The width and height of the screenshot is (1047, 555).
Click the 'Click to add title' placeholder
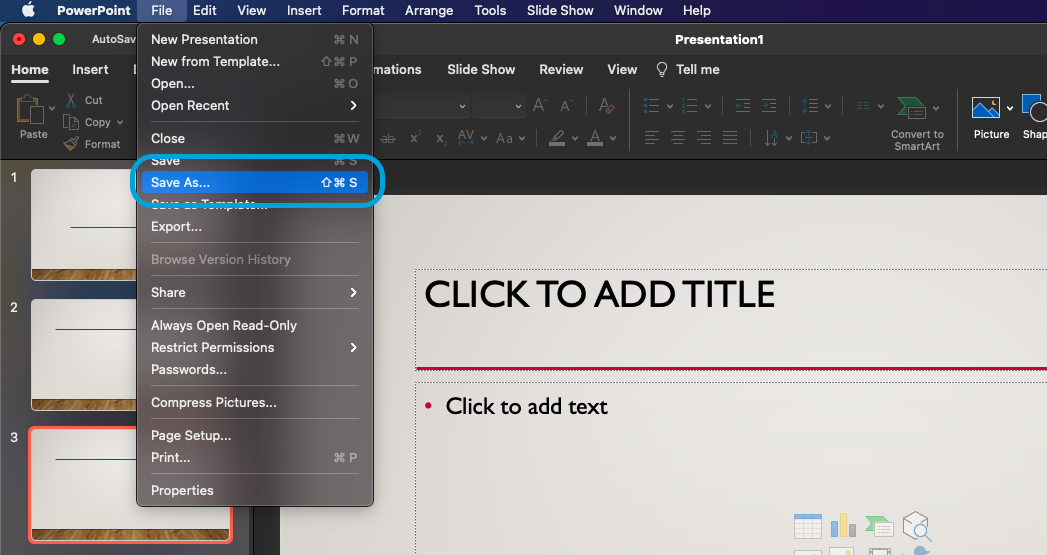tap(731, 319)
